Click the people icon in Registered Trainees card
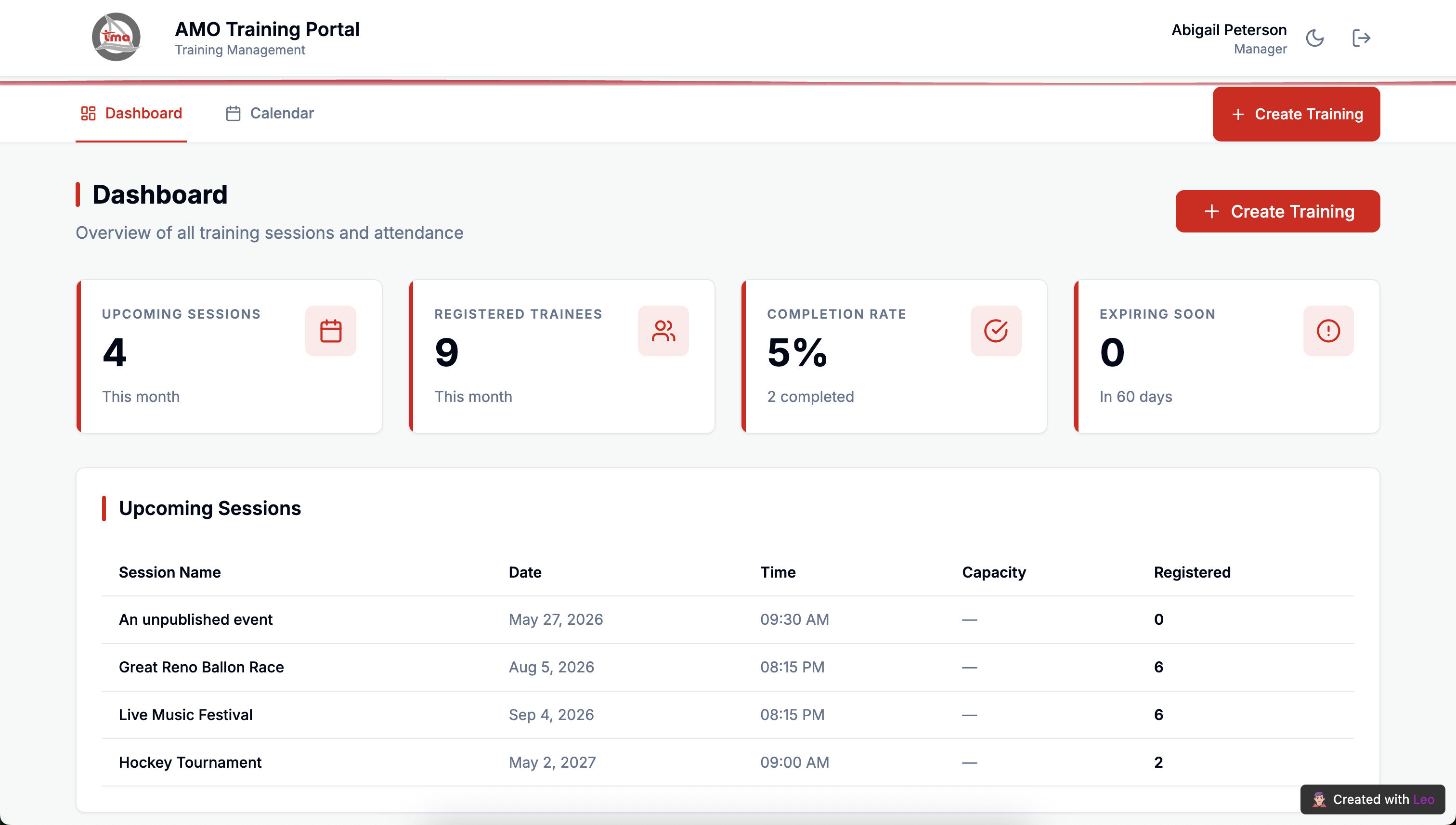Image resolution: width=1456 pixels, height=825 pixels. [663, 331]
